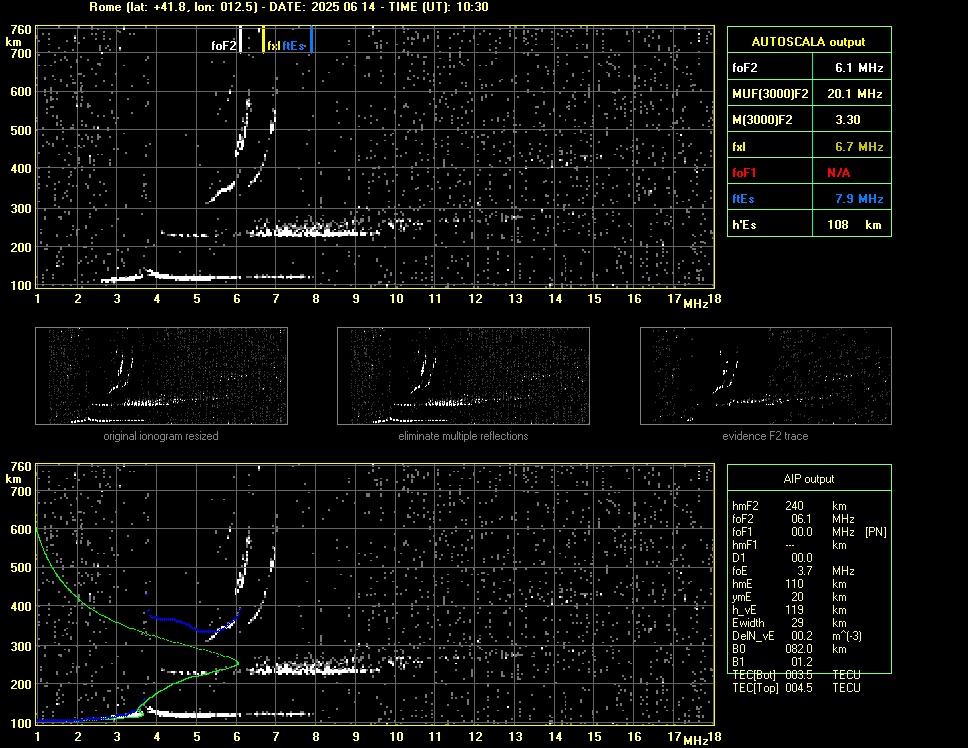Click the white foF2 marker line
This screenshot has height=748, width=968.
(240, 39)
